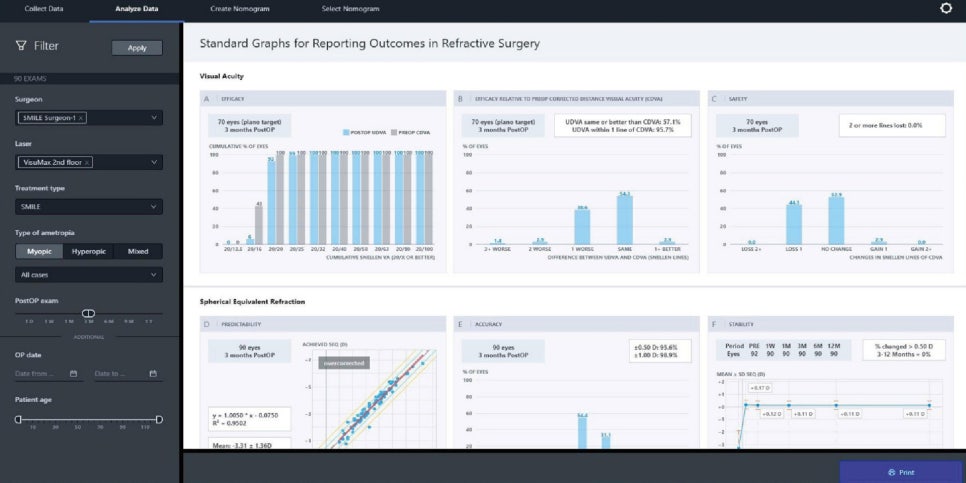
Task: Click the PREOP CDVA legend entry
Action: pyautogui.click(x=410, y=132)
